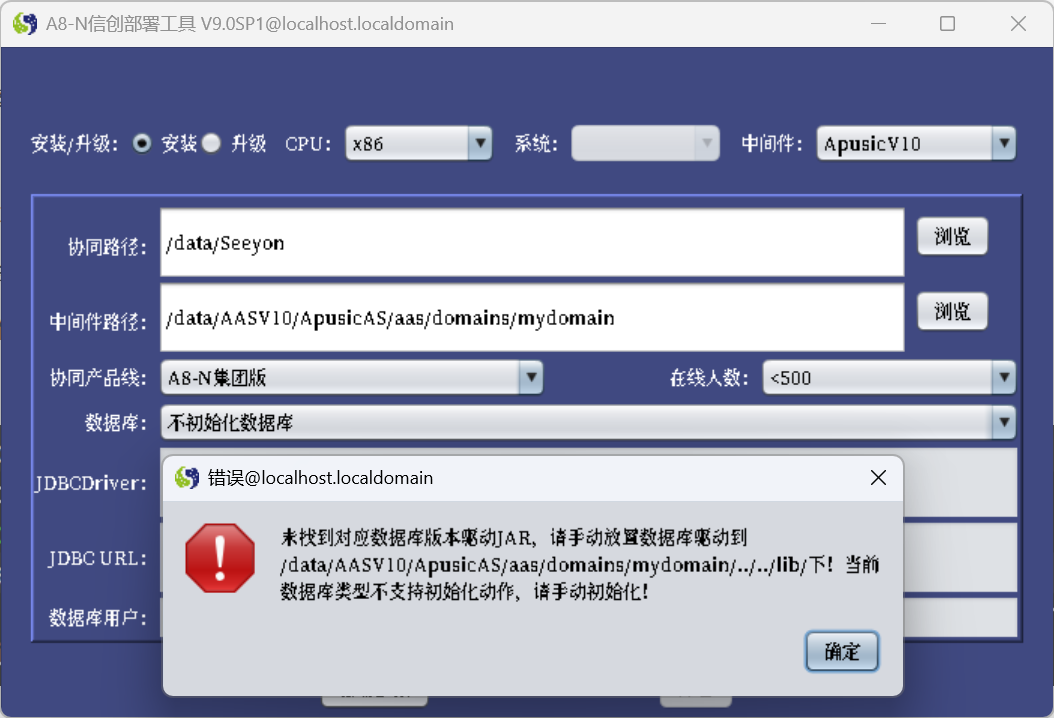The height and width of the screenshot is (718, 1054).
Task: Open the 数据库 不初始化数据库 dropdown
Action: (588, 422)
